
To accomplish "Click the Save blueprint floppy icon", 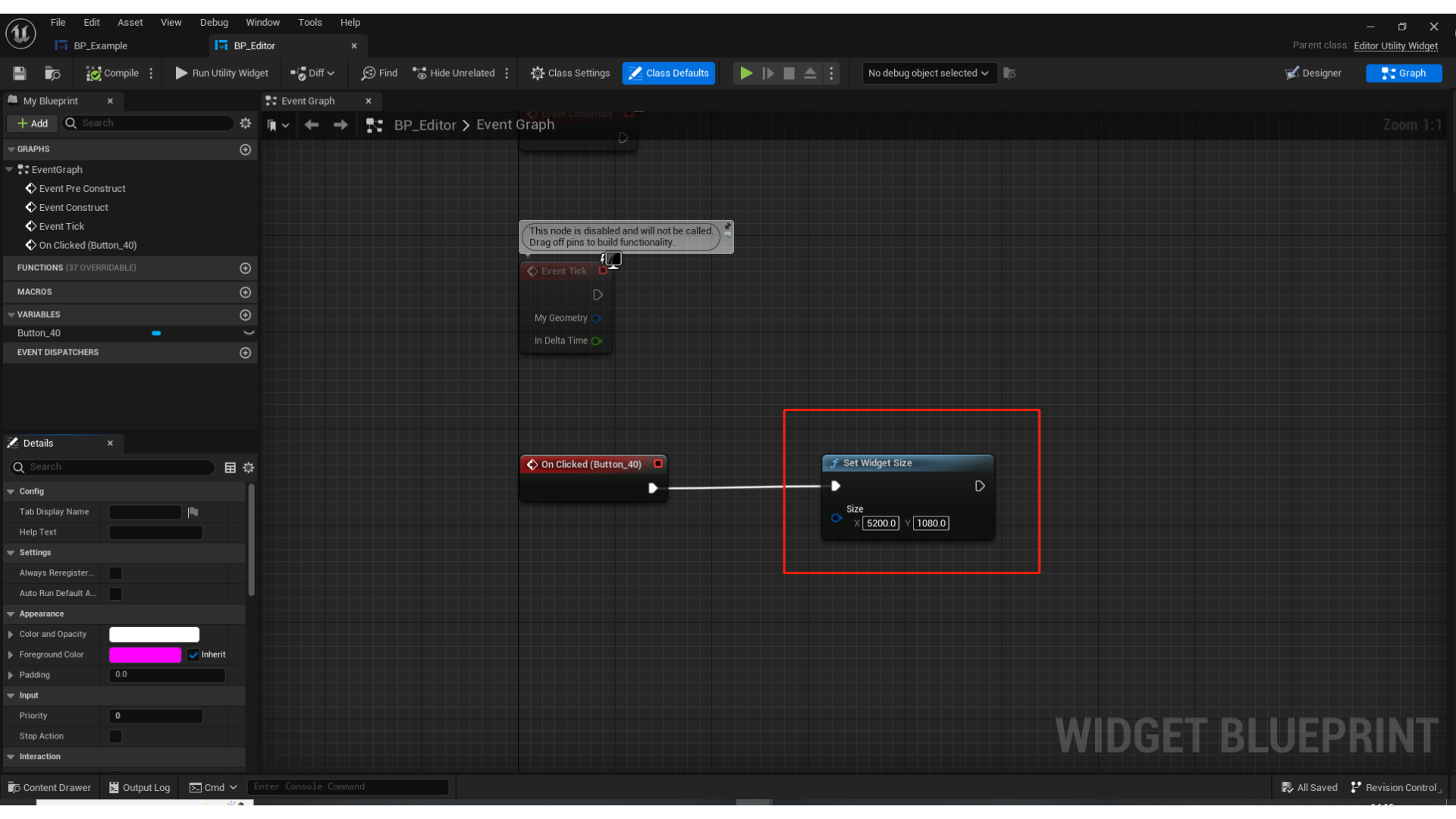I will click(20, 73).
